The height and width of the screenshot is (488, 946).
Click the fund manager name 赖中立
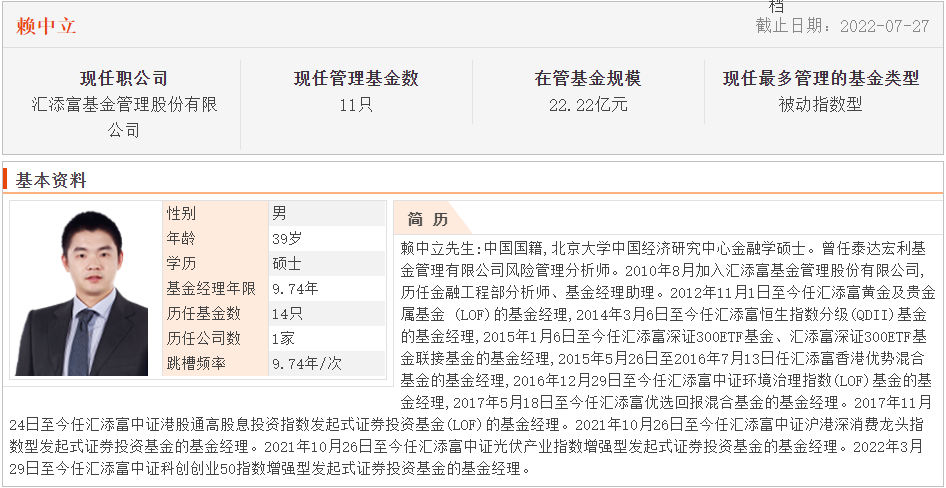point(46,26)
